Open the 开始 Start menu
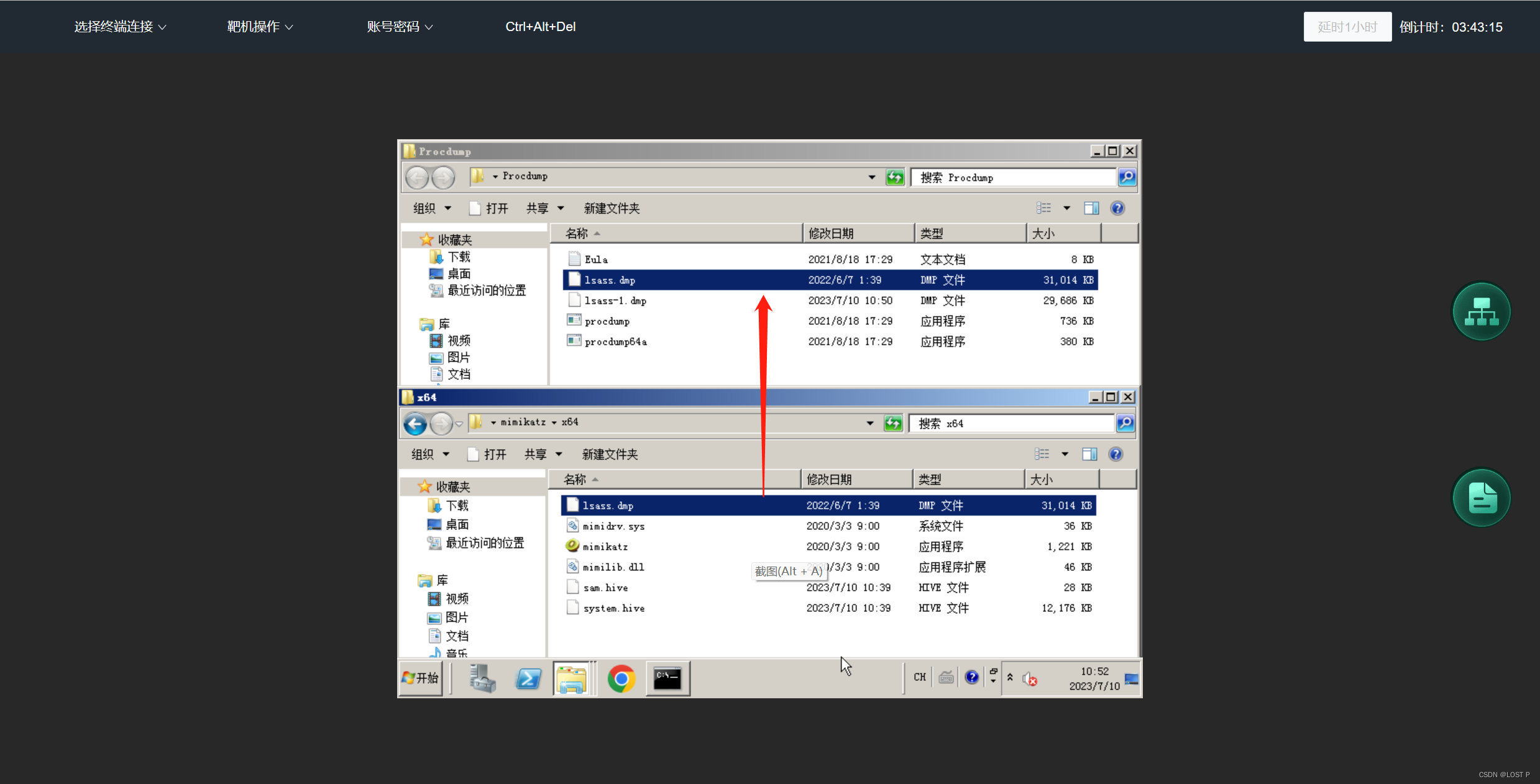Image resolution: width=1540 pixels, height=784 pixels. click(x=421, y=678)
